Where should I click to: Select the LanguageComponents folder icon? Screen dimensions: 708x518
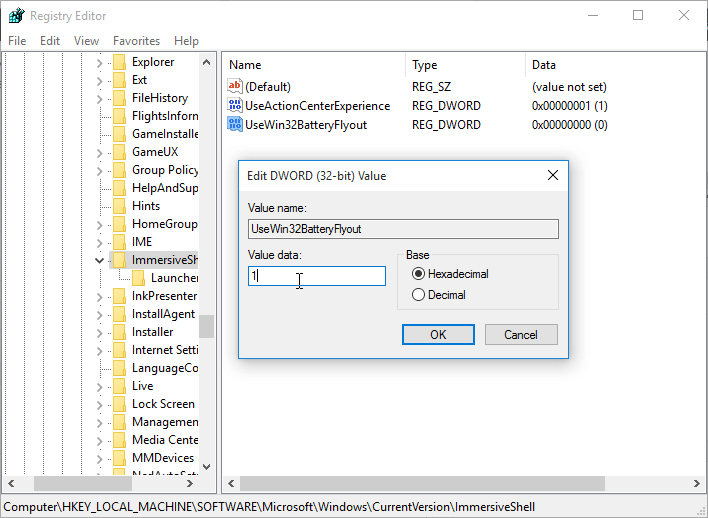point(120,369)
